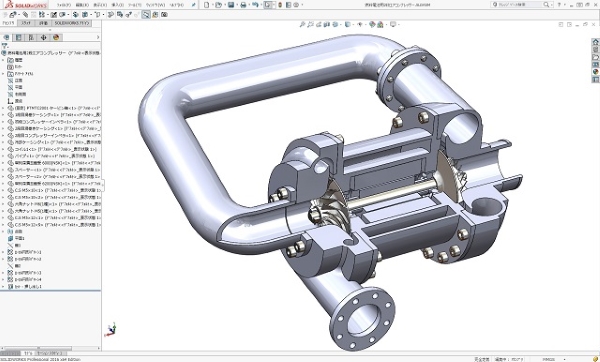Click the Print icon
Viewport: 600px width, 362px height.
click(243, 5)
